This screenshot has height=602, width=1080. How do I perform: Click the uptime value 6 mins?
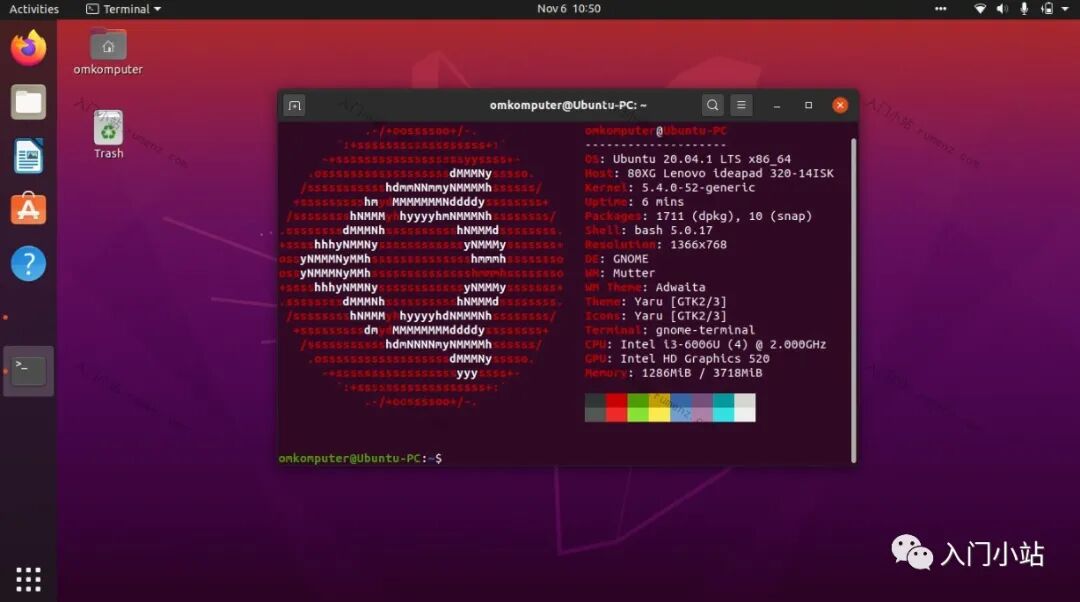pyautogui.click(x=663, y=202)
